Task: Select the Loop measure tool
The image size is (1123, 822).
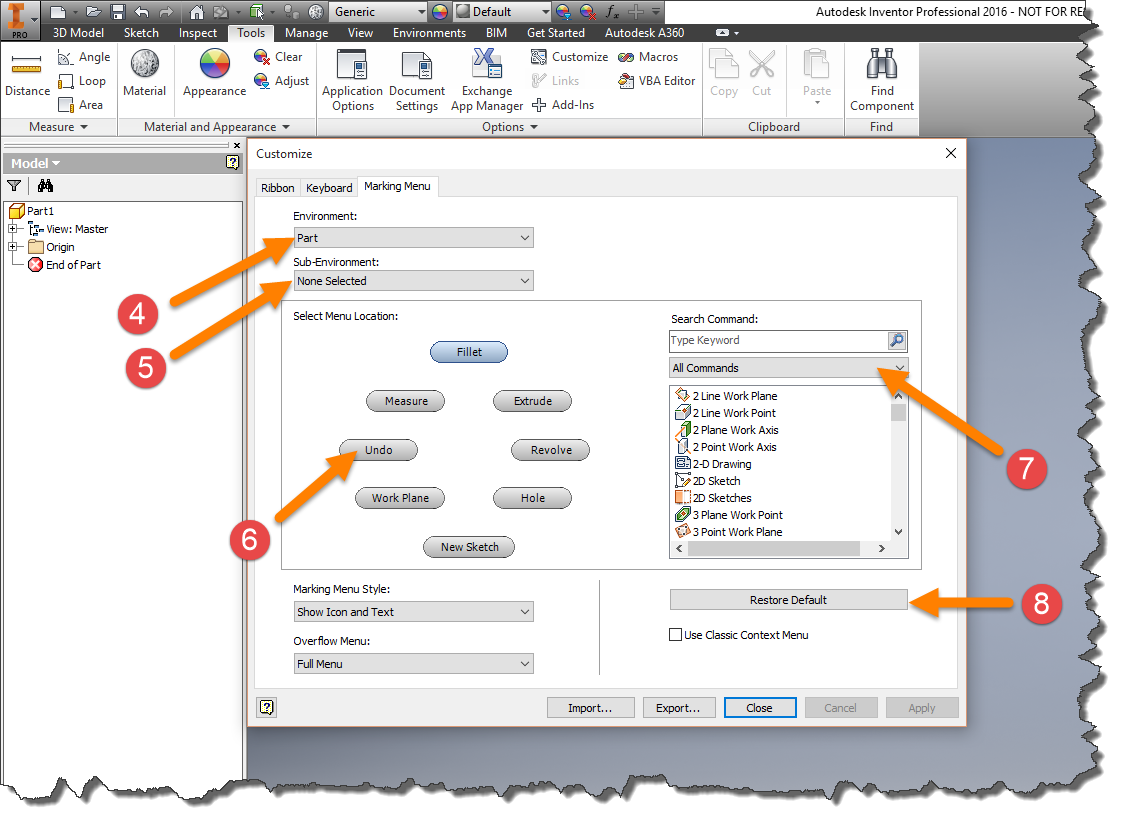Action: 82,81
